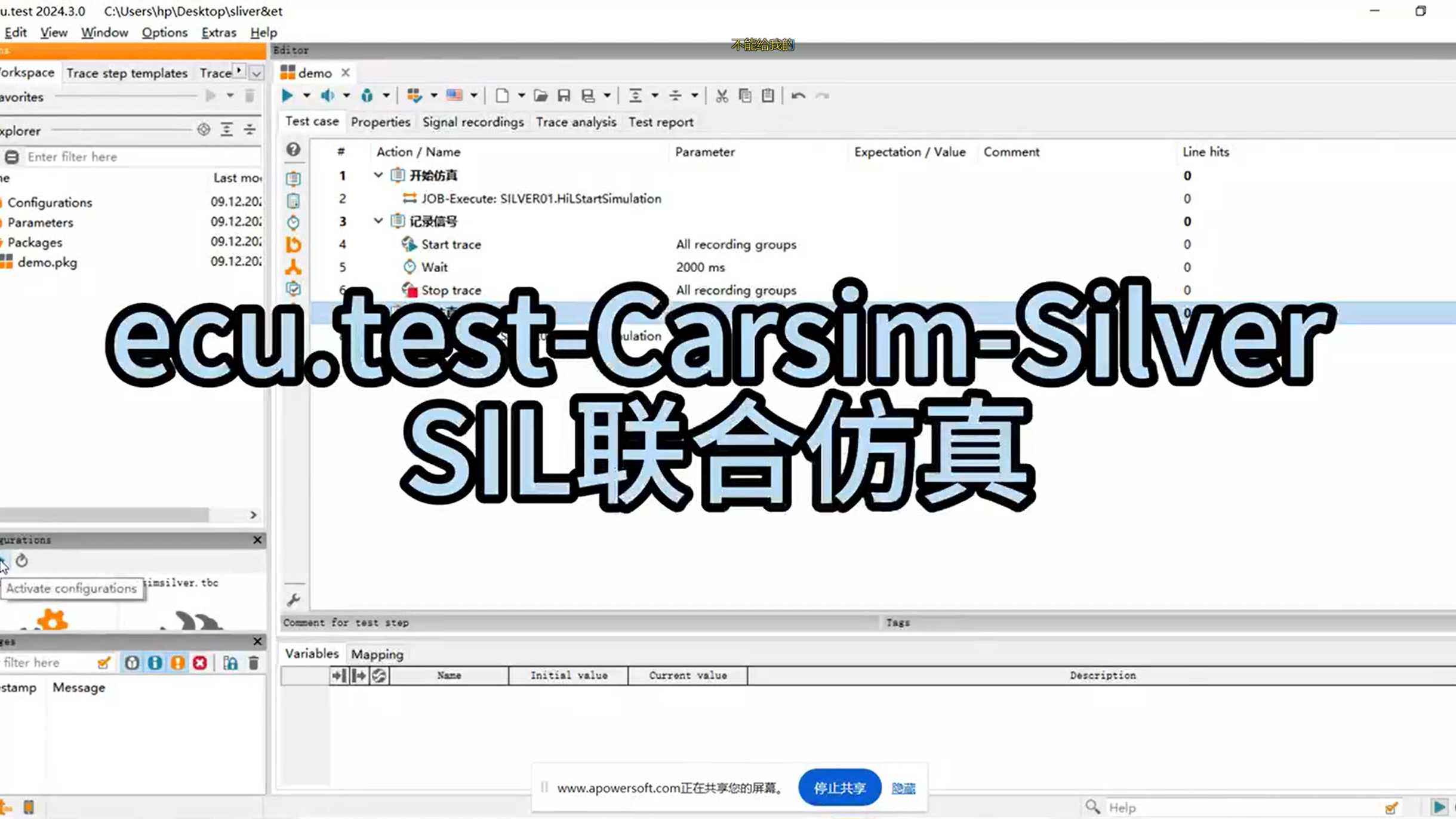Click the 隐藏 link in sharing bar
Screen dimensions: 1456x819
coord(903,789)
